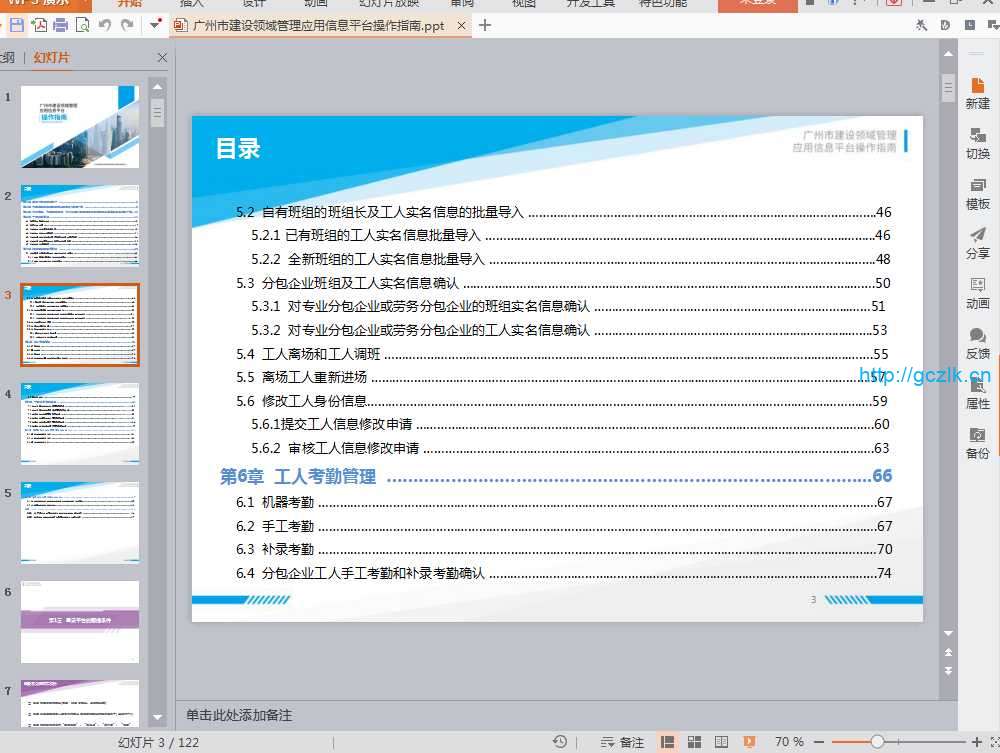Viewport: 1000px width, 753px height.
Task: Click the 分享 (Share) sidebar icon
Action: coord(977,244)
